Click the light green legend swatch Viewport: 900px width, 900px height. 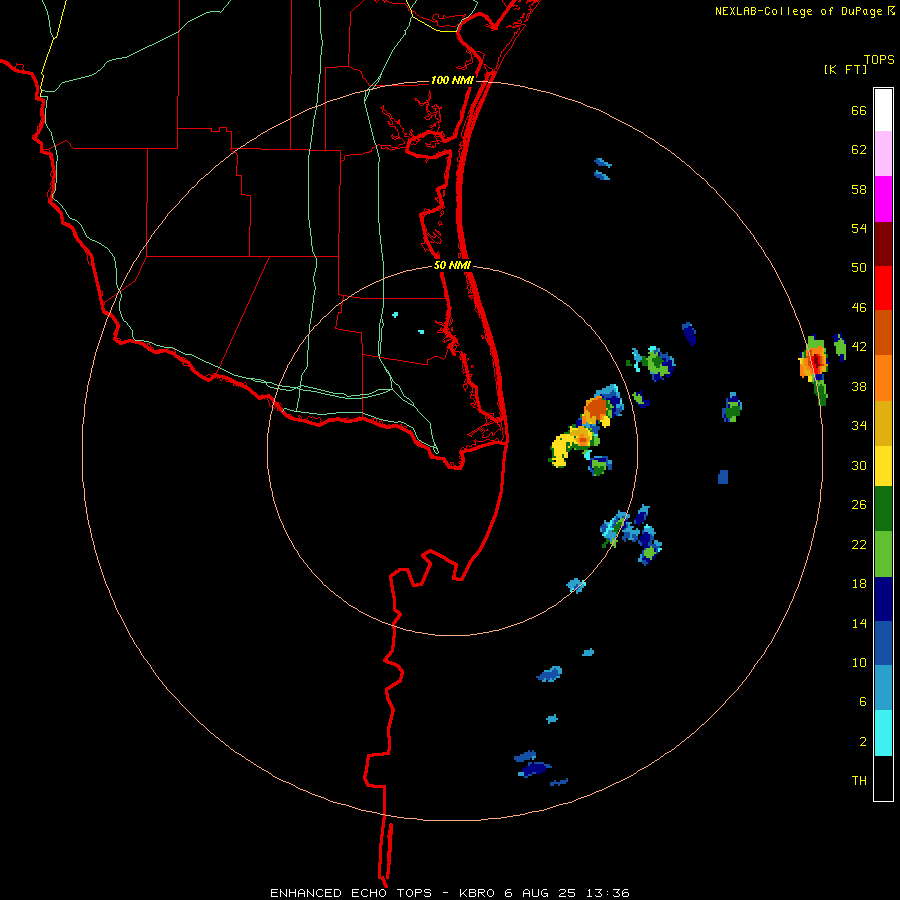tap(883, 554)
